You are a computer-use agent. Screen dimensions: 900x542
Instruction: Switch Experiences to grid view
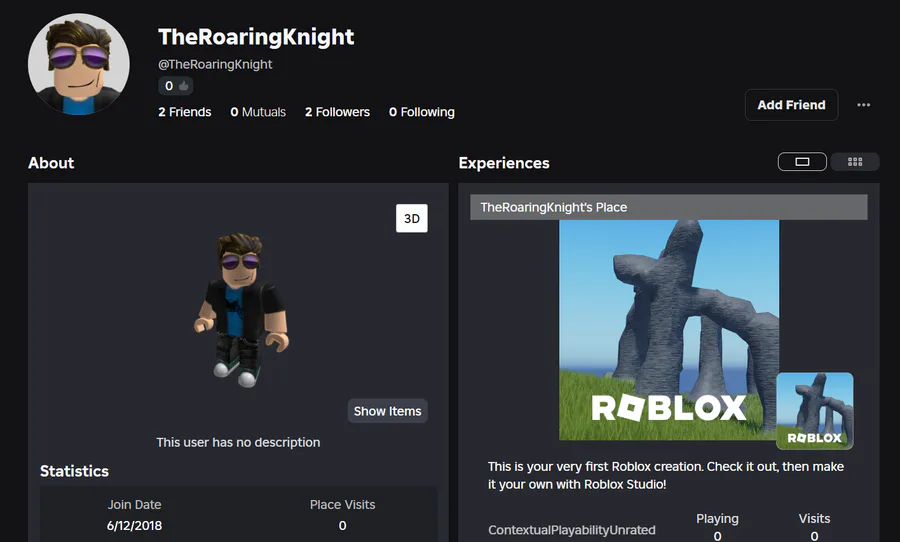click(x=855, y=162)
